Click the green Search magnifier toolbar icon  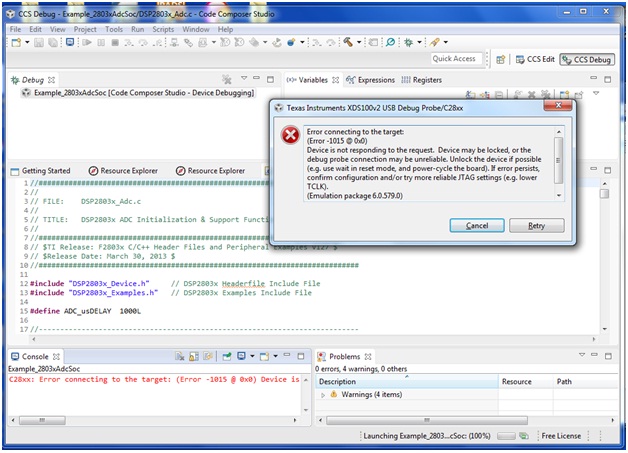coord(390,42)
